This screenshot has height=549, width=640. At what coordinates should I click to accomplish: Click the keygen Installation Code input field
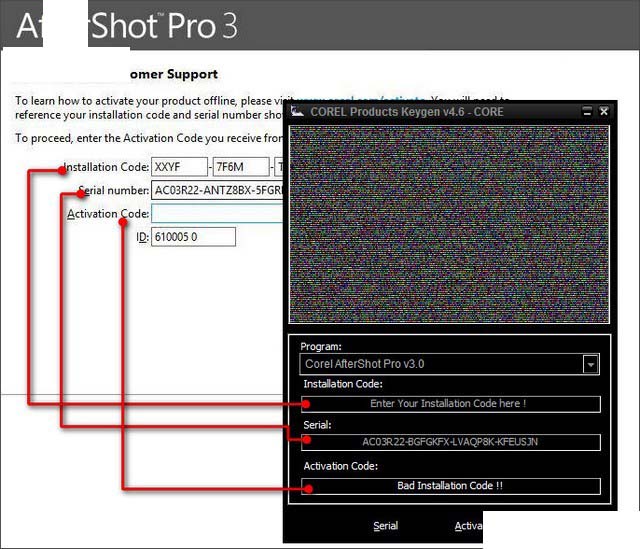pyautogui.click(x=451, y=404)
